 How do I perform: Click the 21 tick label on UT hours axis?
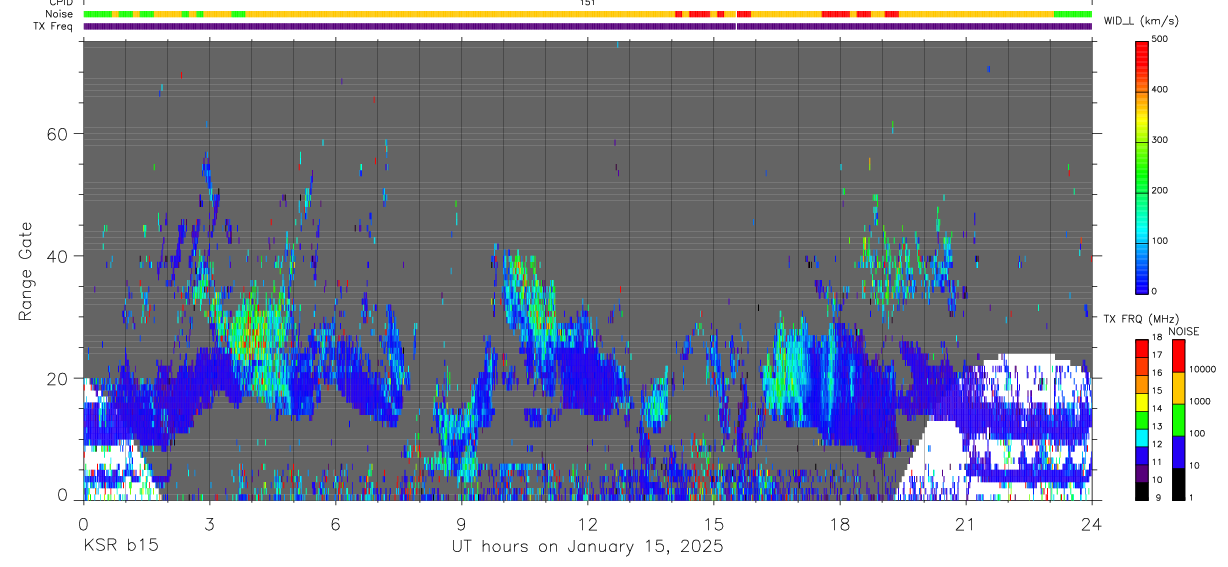(965, 524)
